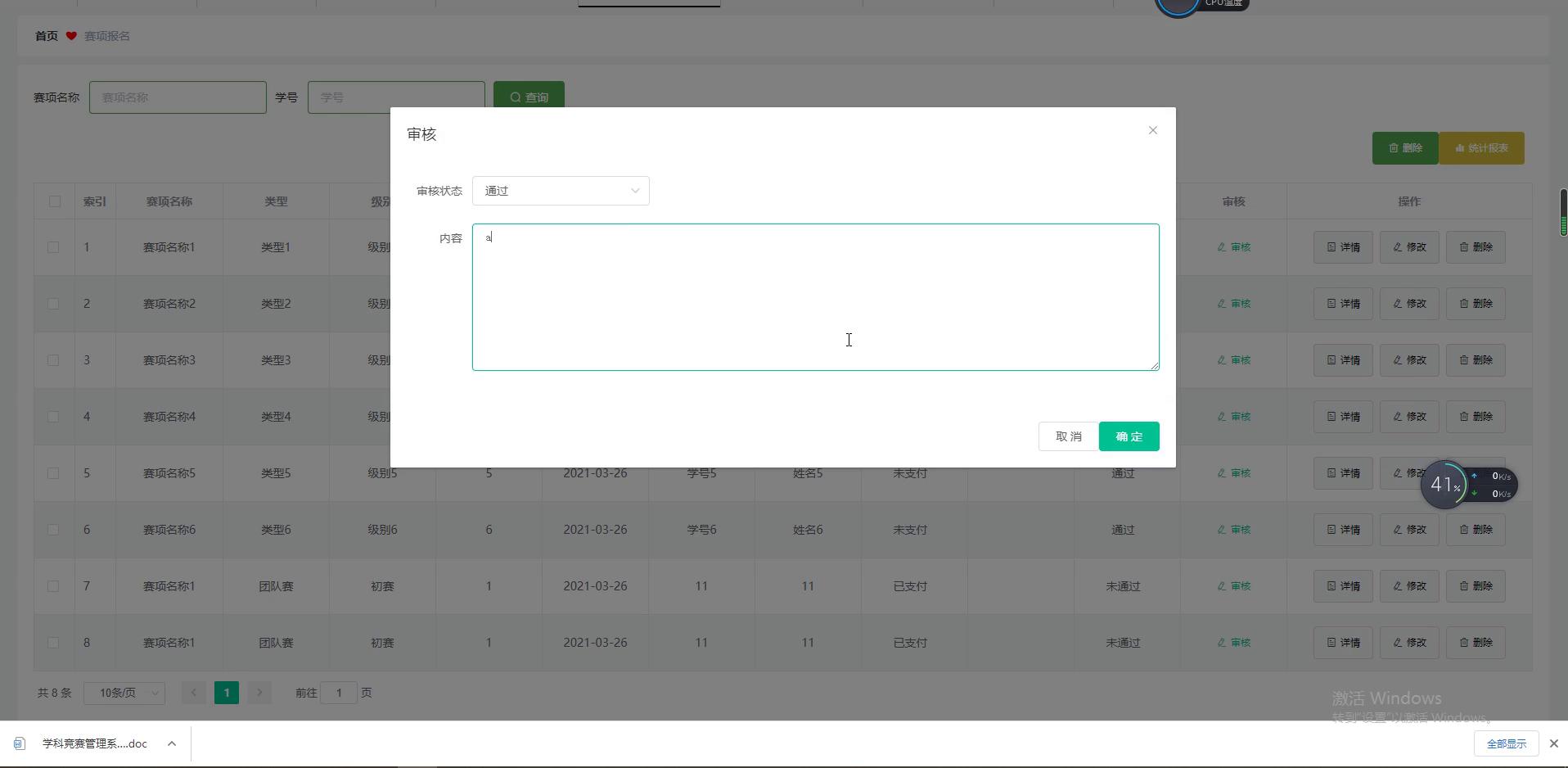Image resolution: width=1568 pixels, height=768 pixels.
Task: Select page 1 in pagination
Action: 227,693
